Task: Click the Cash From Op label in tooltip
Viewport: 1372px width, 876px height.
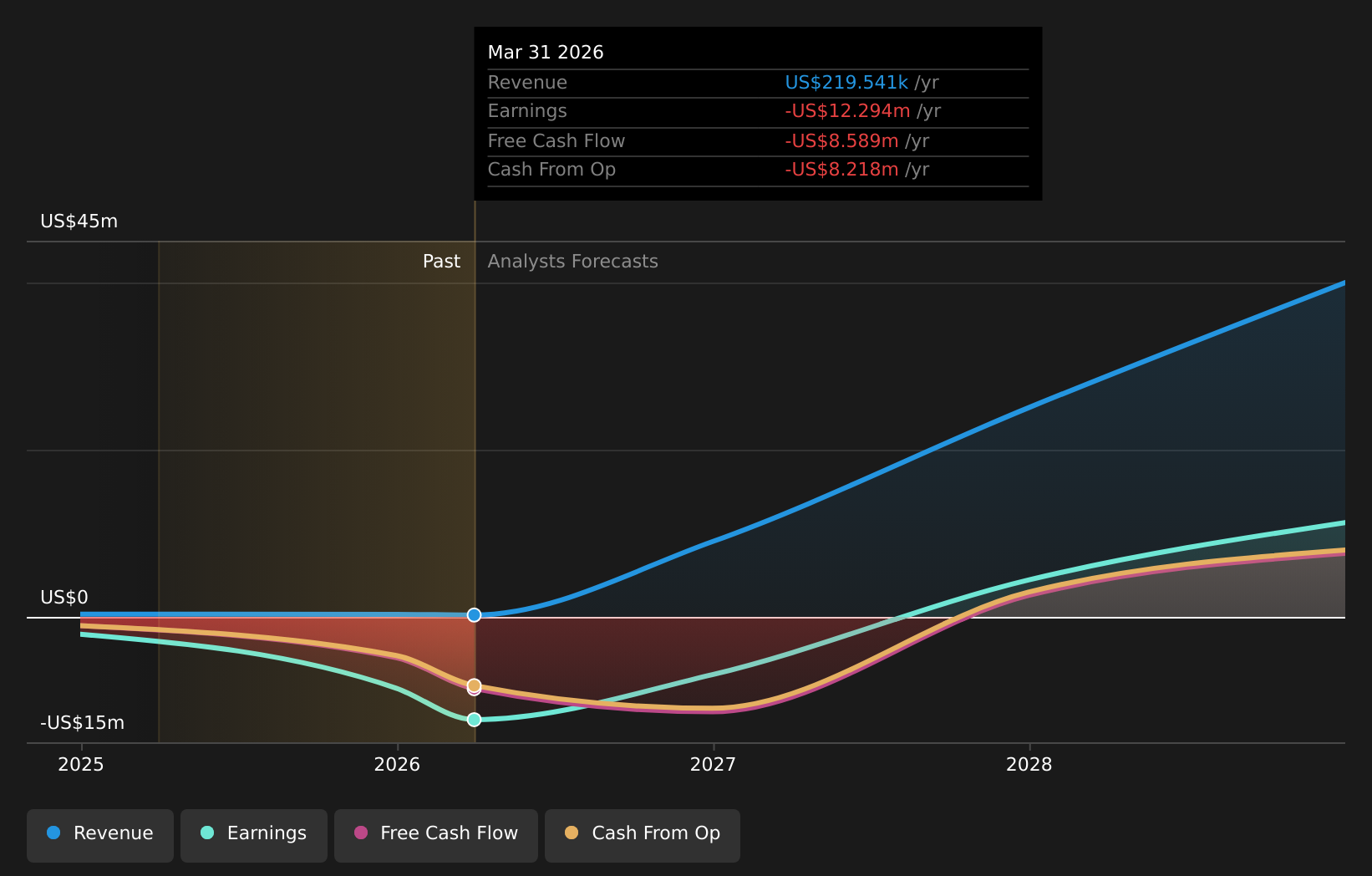Action: [551, 170]
